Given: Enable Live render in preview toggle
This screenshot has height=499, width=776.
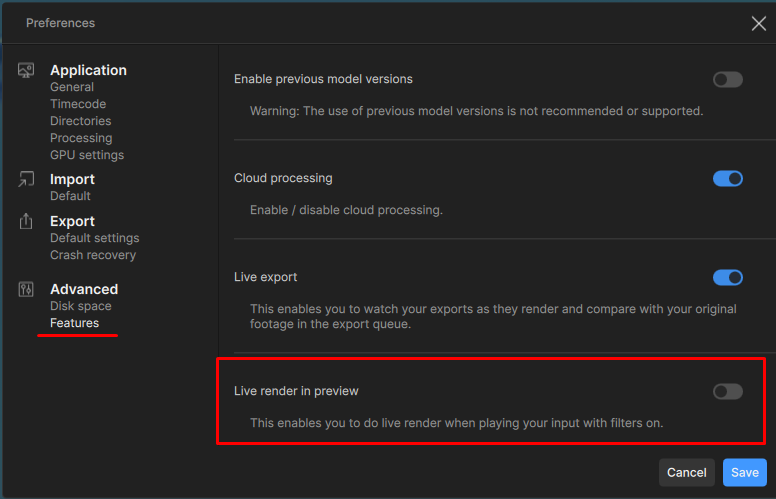Looking at the screenshot, I should click(727, 392).
